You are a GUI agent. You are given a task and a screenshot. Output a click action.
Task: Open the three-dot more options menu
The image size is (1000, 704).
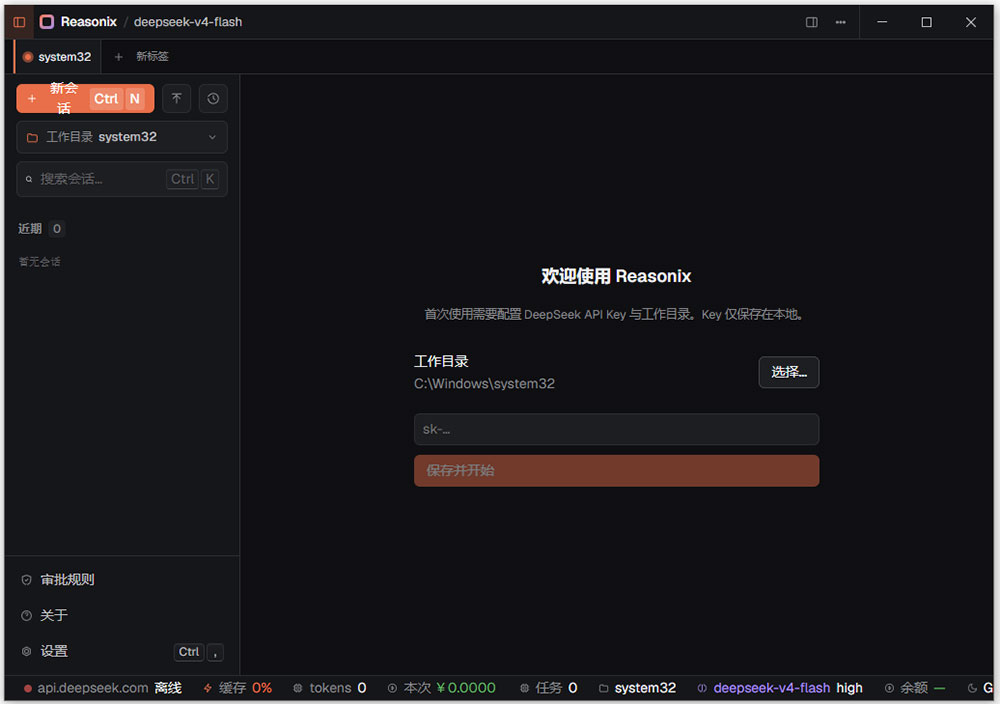point(841,22)
